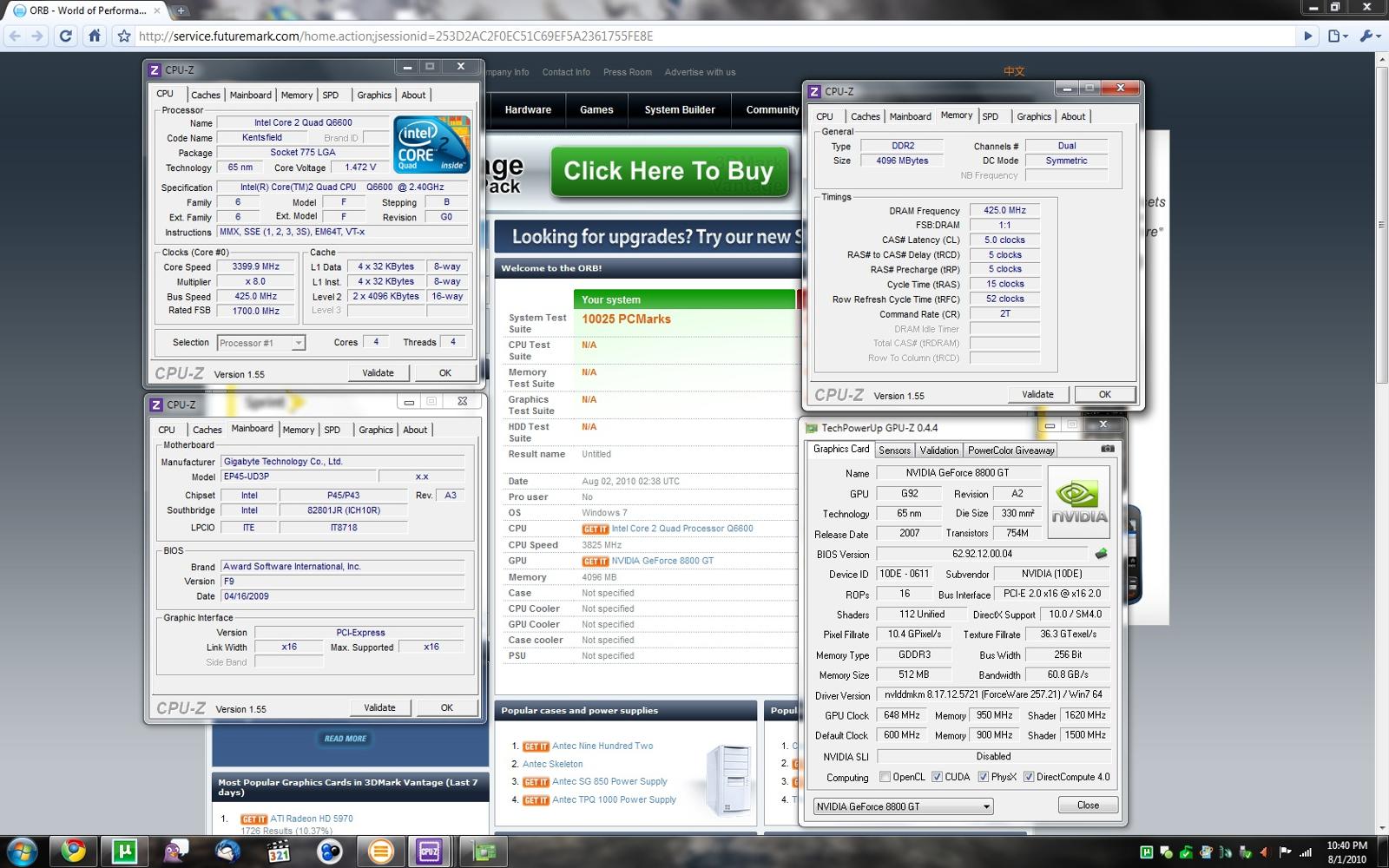This screenshot has width=1389, height=868.
Task: Toggle the CUDA checkbox in GPU-Z
Action: (937, 777)
